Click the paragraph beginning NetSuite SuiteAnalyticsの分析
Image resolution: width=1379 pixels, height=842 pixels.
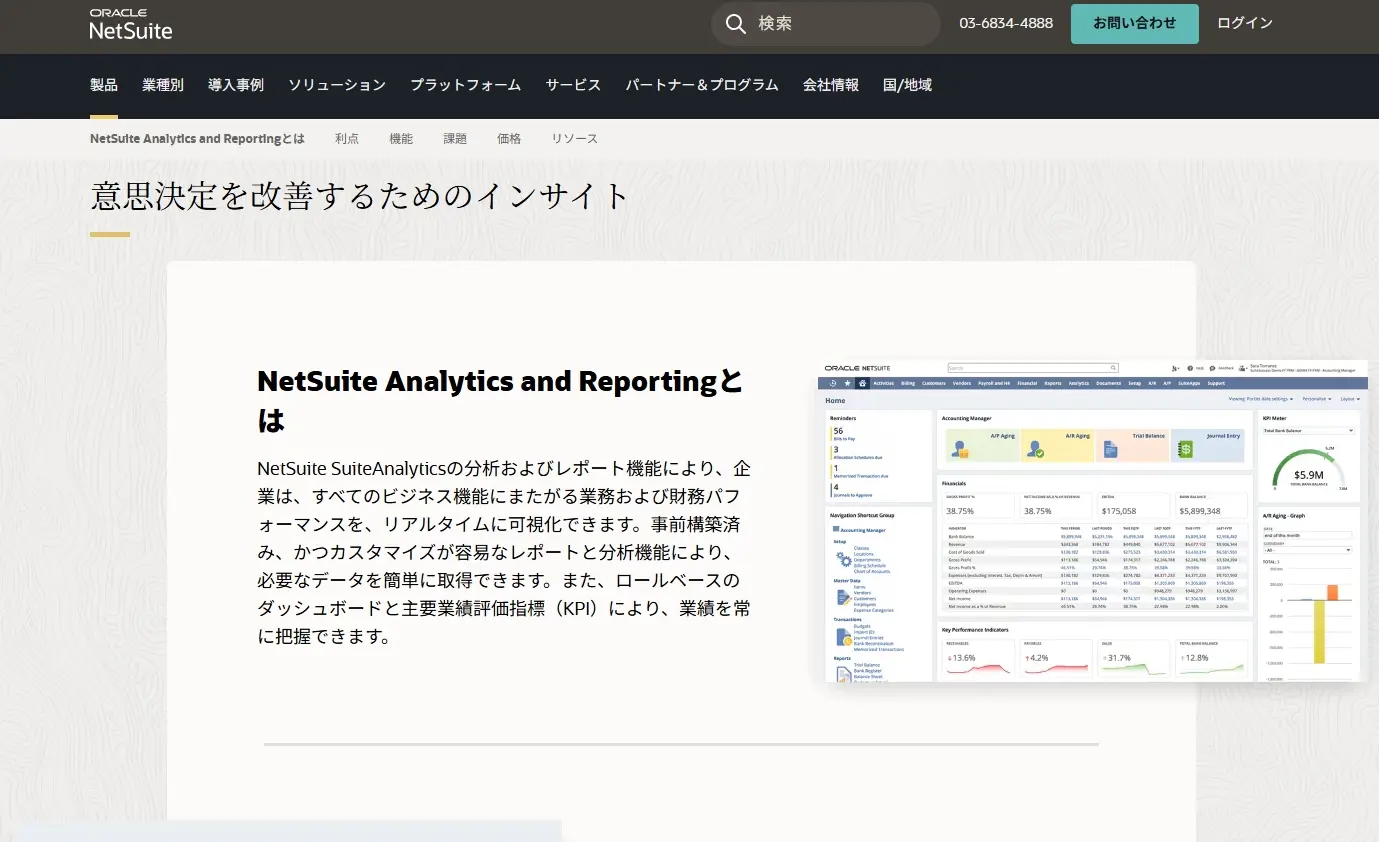504,552
